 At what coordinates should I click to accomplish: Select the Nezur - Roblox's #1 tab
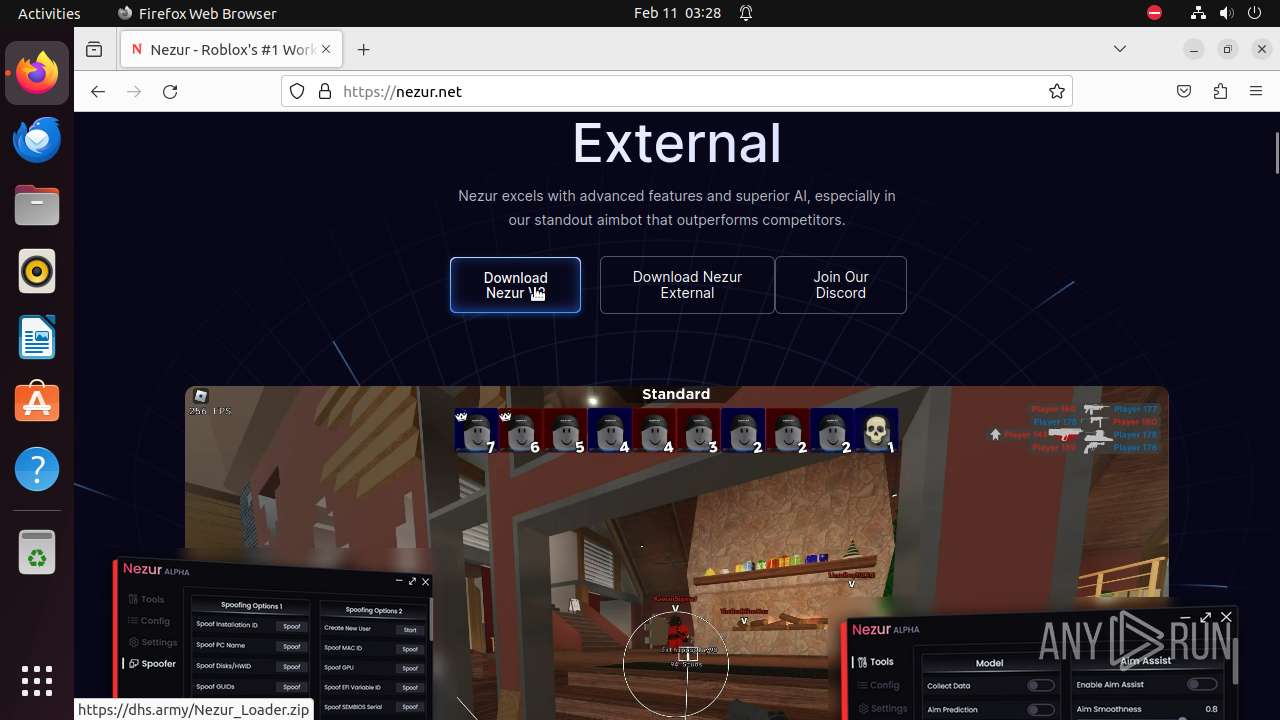click(231, 49)
